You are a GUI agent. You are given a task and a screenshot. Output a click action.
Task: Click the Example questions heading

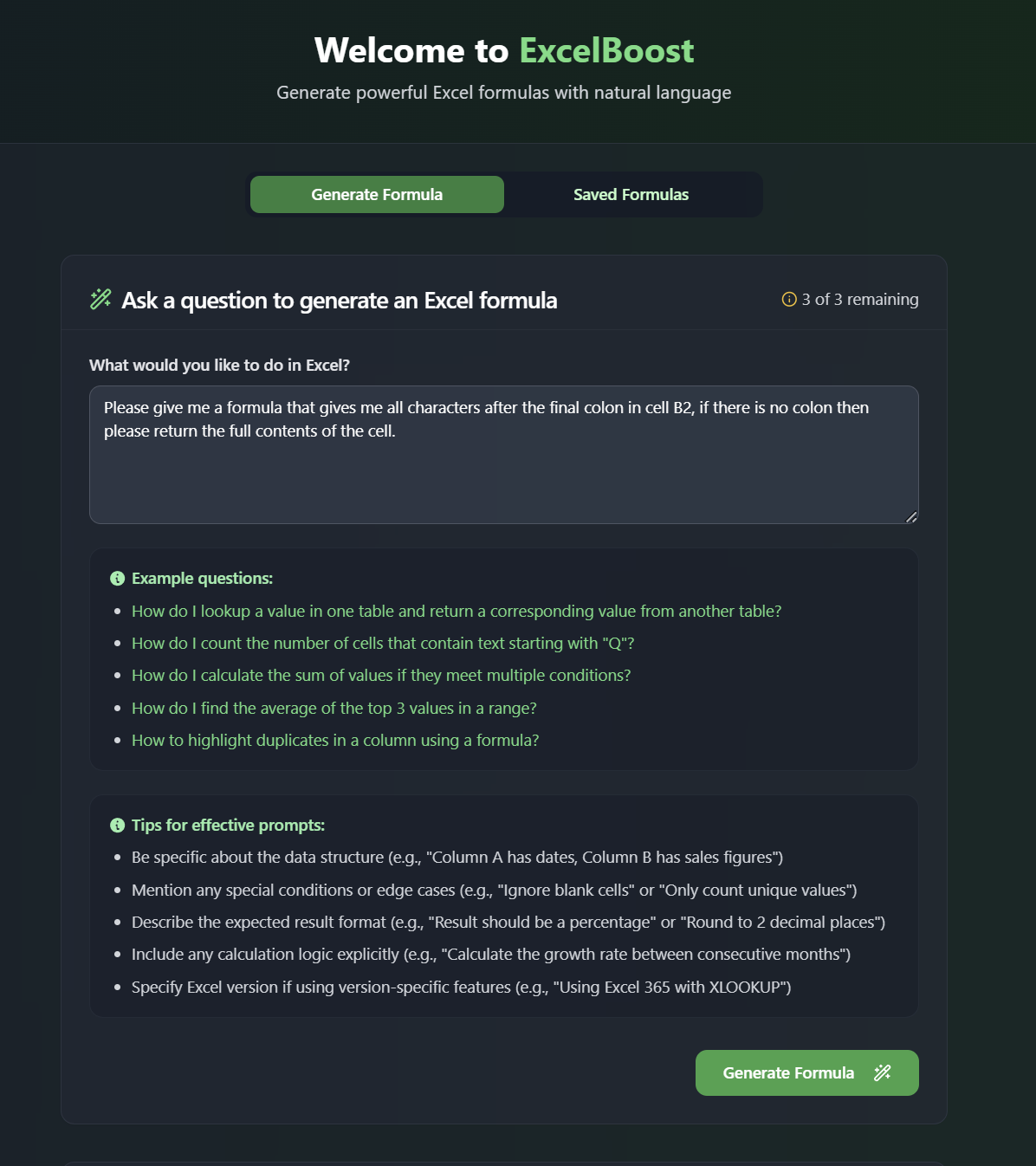(x=202, y=579)
